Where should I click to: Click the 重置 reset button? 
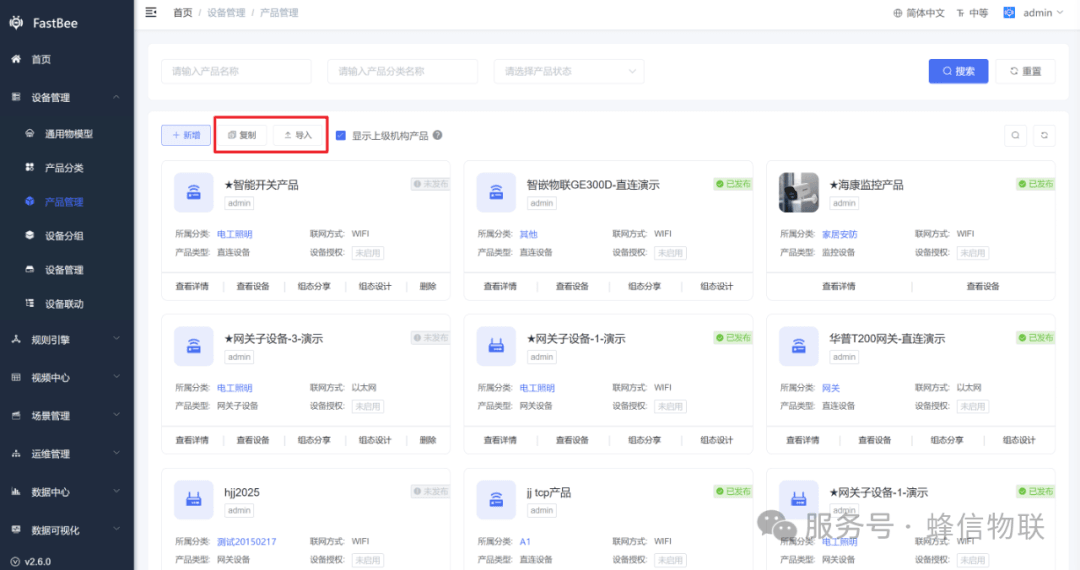pos(1025,71)
